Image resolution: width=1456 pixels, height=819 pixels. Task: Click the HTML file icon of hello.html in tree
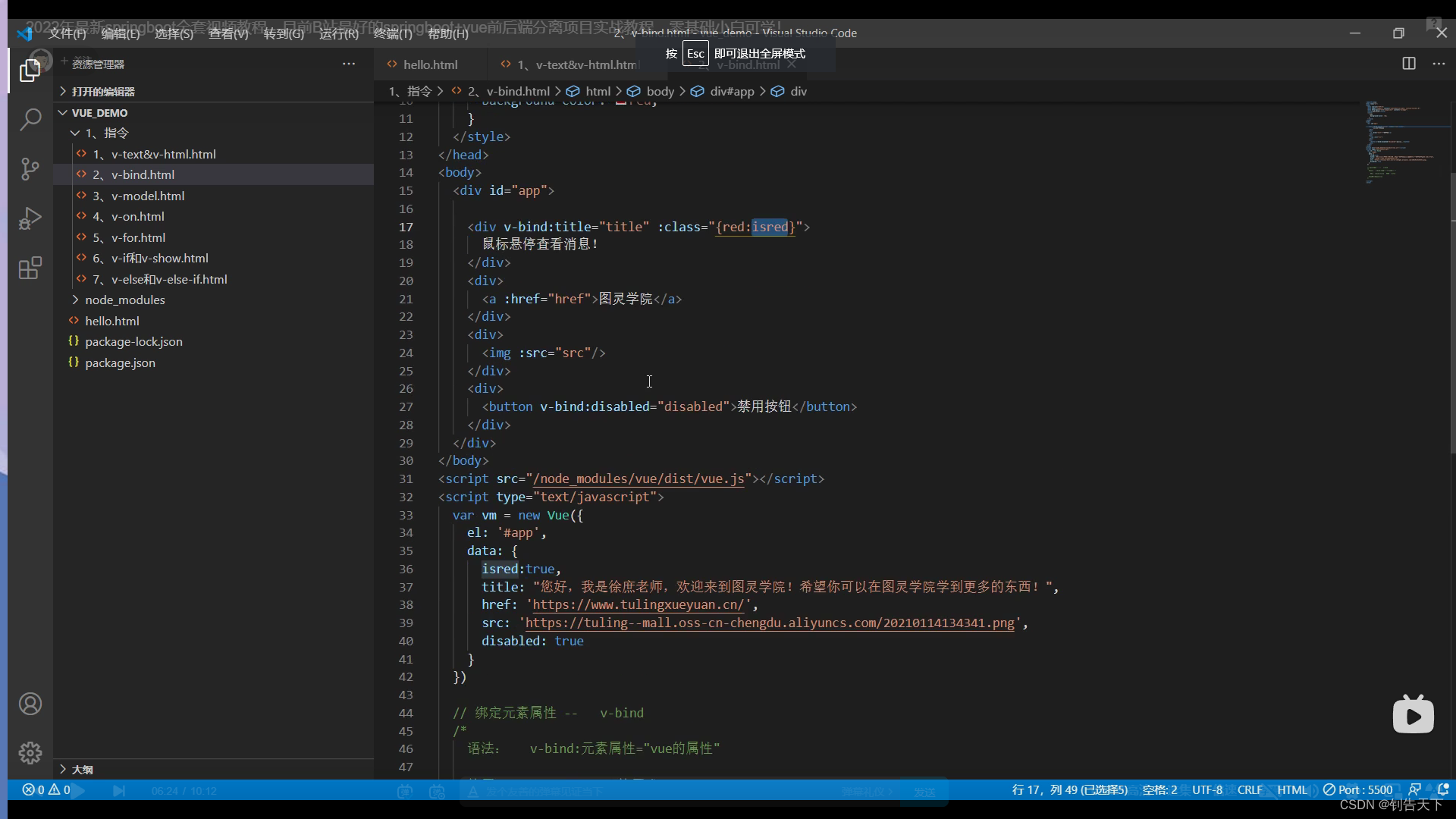pyautogui.click(x=74, y=321)
